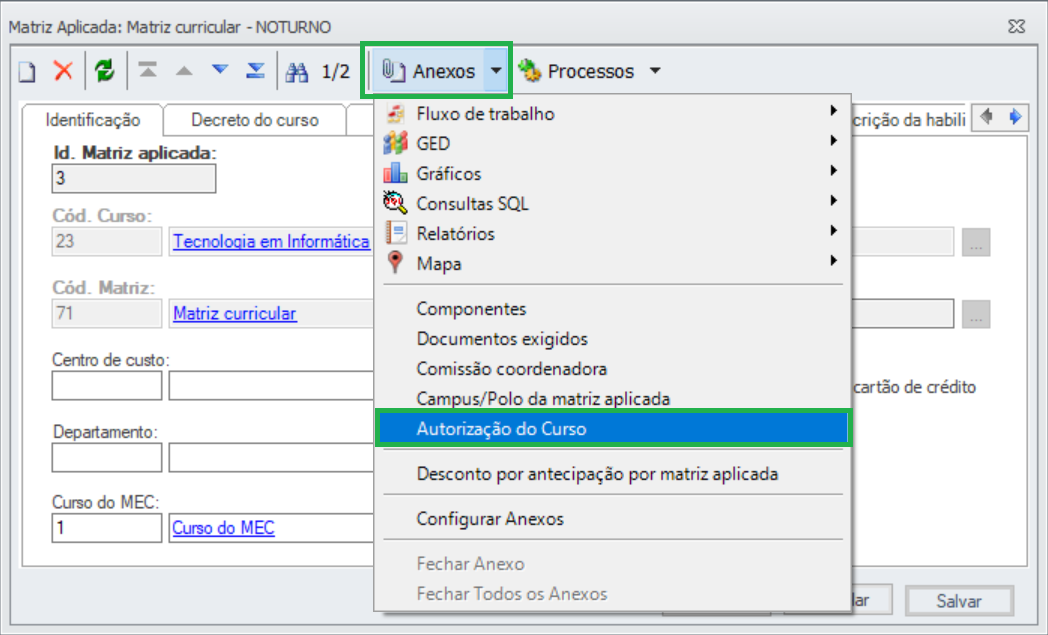1048x635 pixels.
Task: Open the Curso do MEC link
Action: pyautogui.click(x=223, y=528)
